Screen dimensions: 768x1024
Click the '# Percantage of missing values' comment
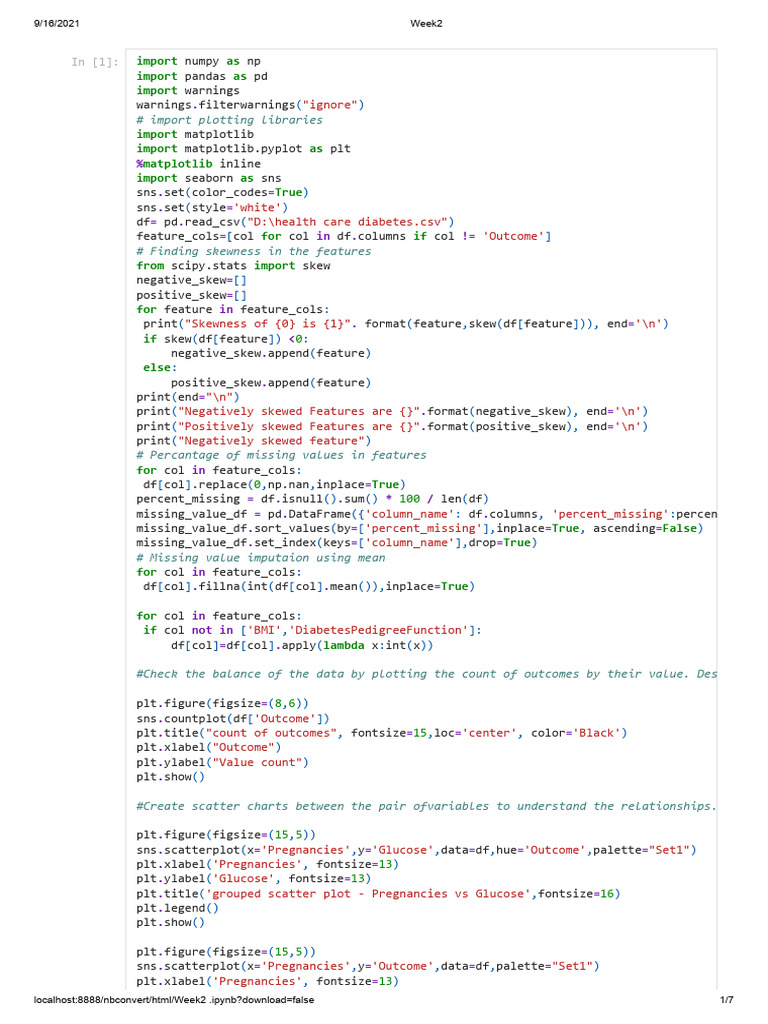click(281, 455)
